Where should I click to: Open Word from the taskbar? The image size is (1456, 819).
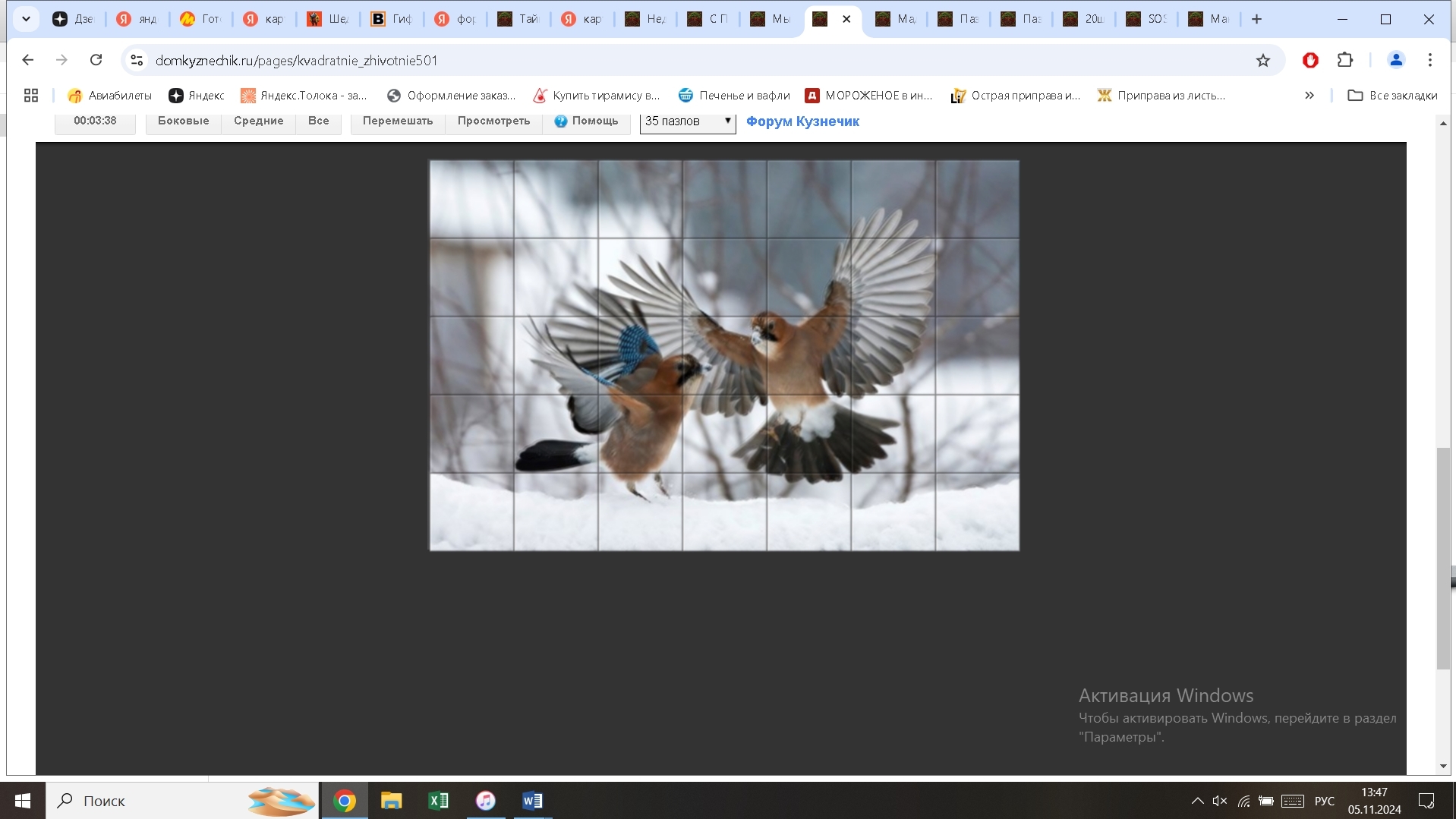point(533,801)
